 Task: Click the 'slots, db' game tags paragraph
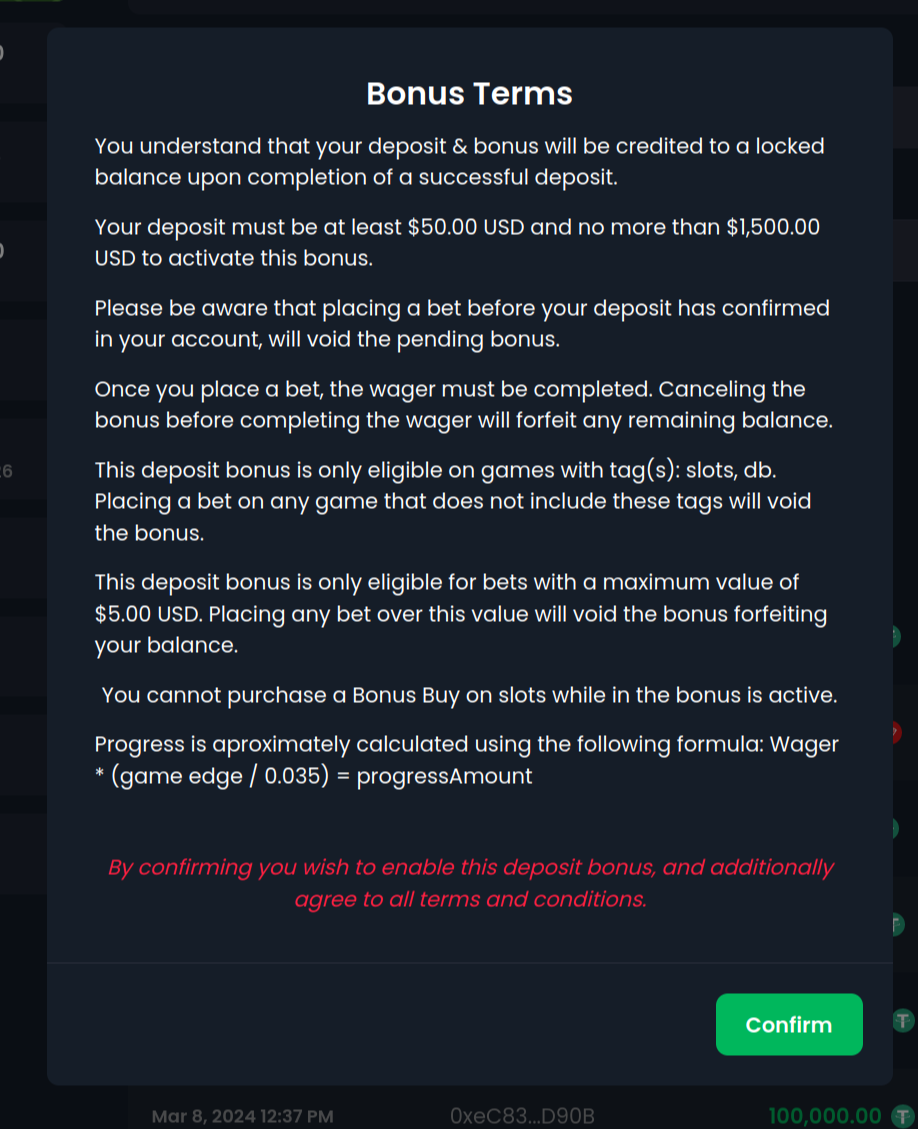click(455, 501)
